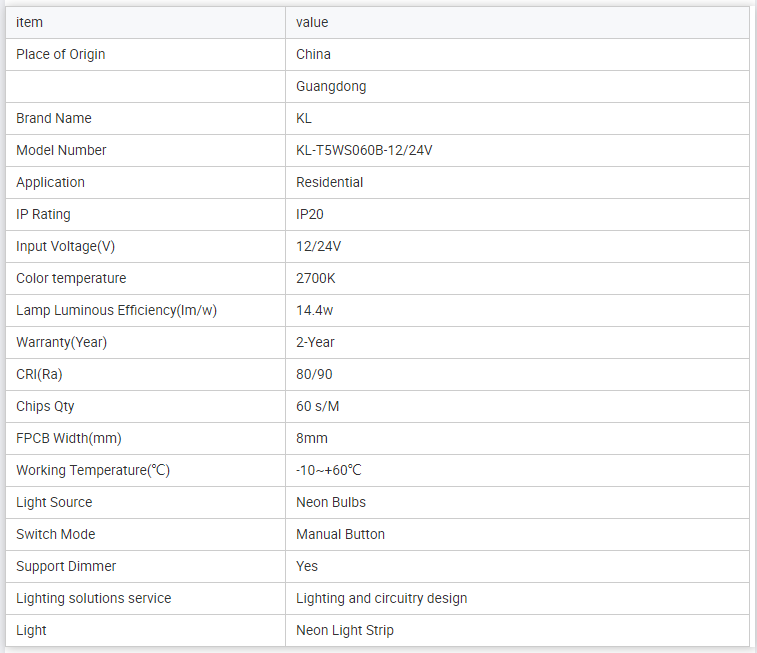
Task: Click the 14.4w luminous efficiency value
Action: 315,310
